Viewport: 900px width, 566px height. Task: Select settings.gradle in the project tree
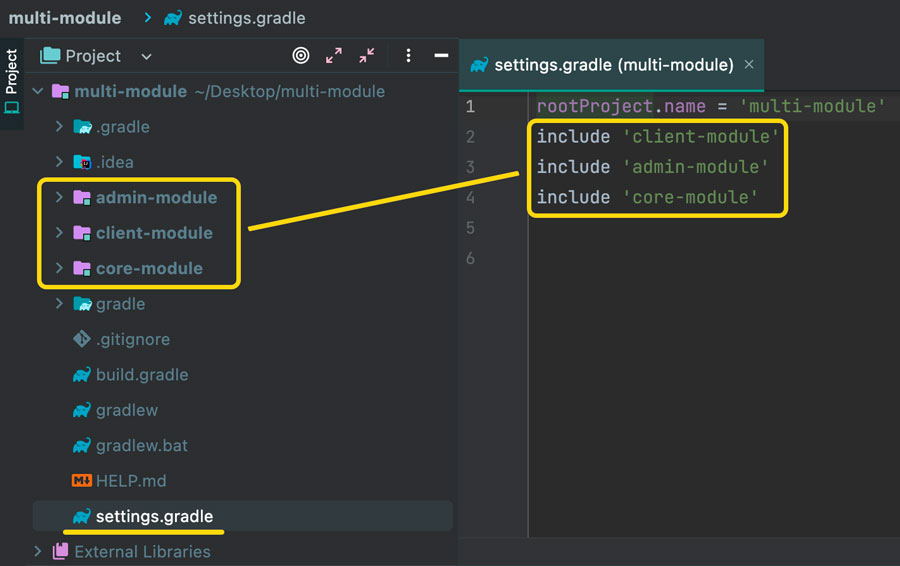tap(154, 516)
